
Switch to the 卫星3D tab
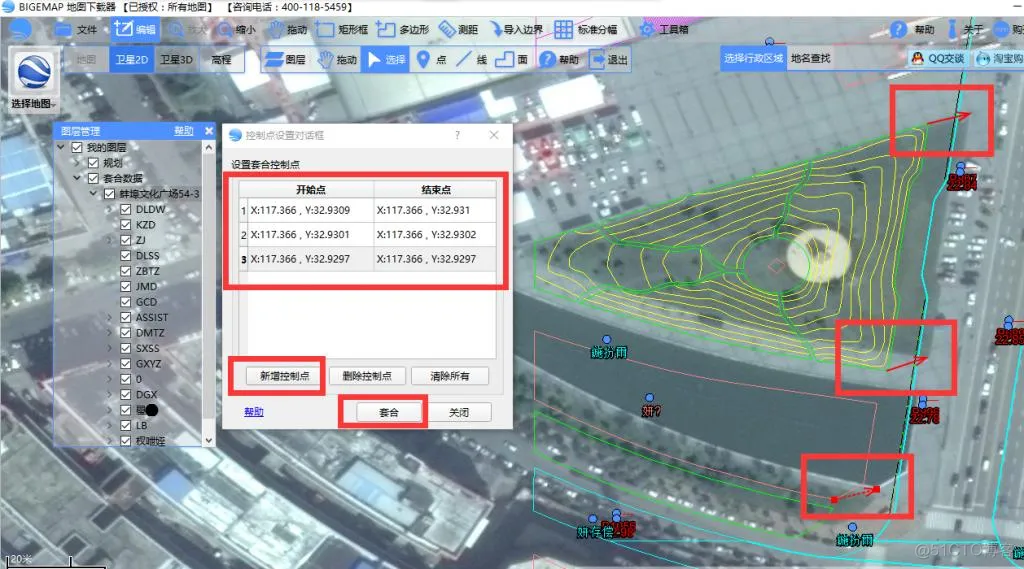point(176,59)
